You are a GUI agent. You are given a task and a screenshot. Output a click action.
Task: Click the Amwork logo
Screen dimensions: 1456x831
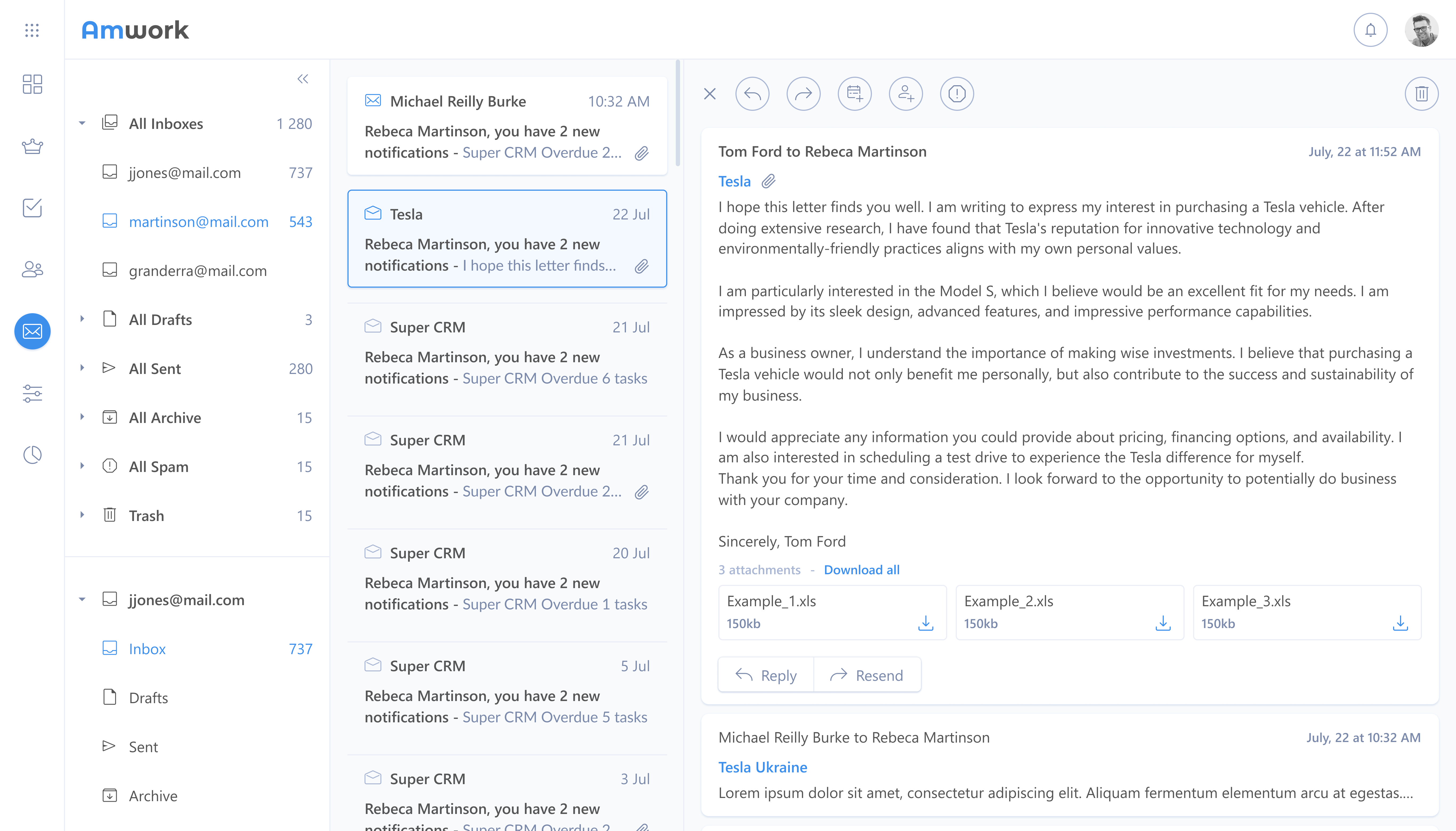coord(135,30)
